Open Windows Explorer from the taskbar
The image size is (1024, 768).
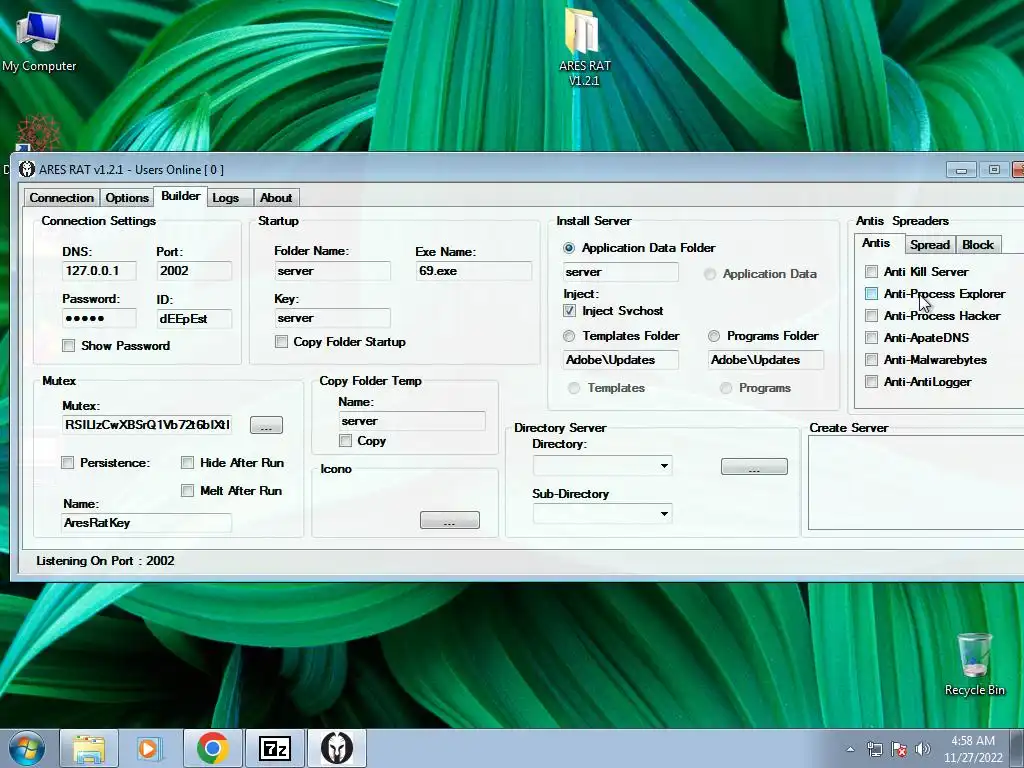[89, 748]
